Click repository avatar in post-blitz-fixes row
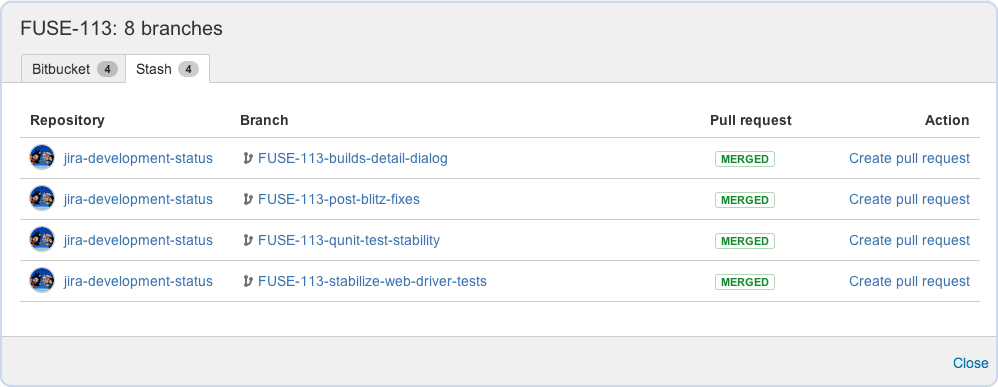998x387 pixels. 42,199
